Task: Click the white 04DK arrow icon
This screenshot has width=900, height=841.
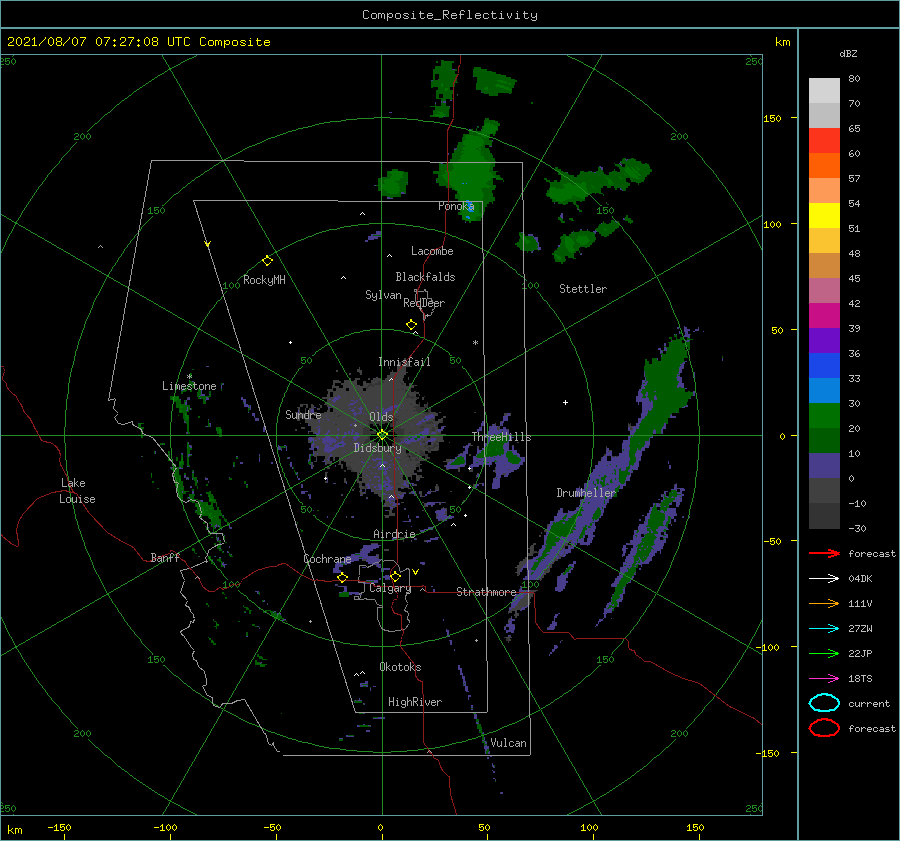Action: click(x=824, y=579)
